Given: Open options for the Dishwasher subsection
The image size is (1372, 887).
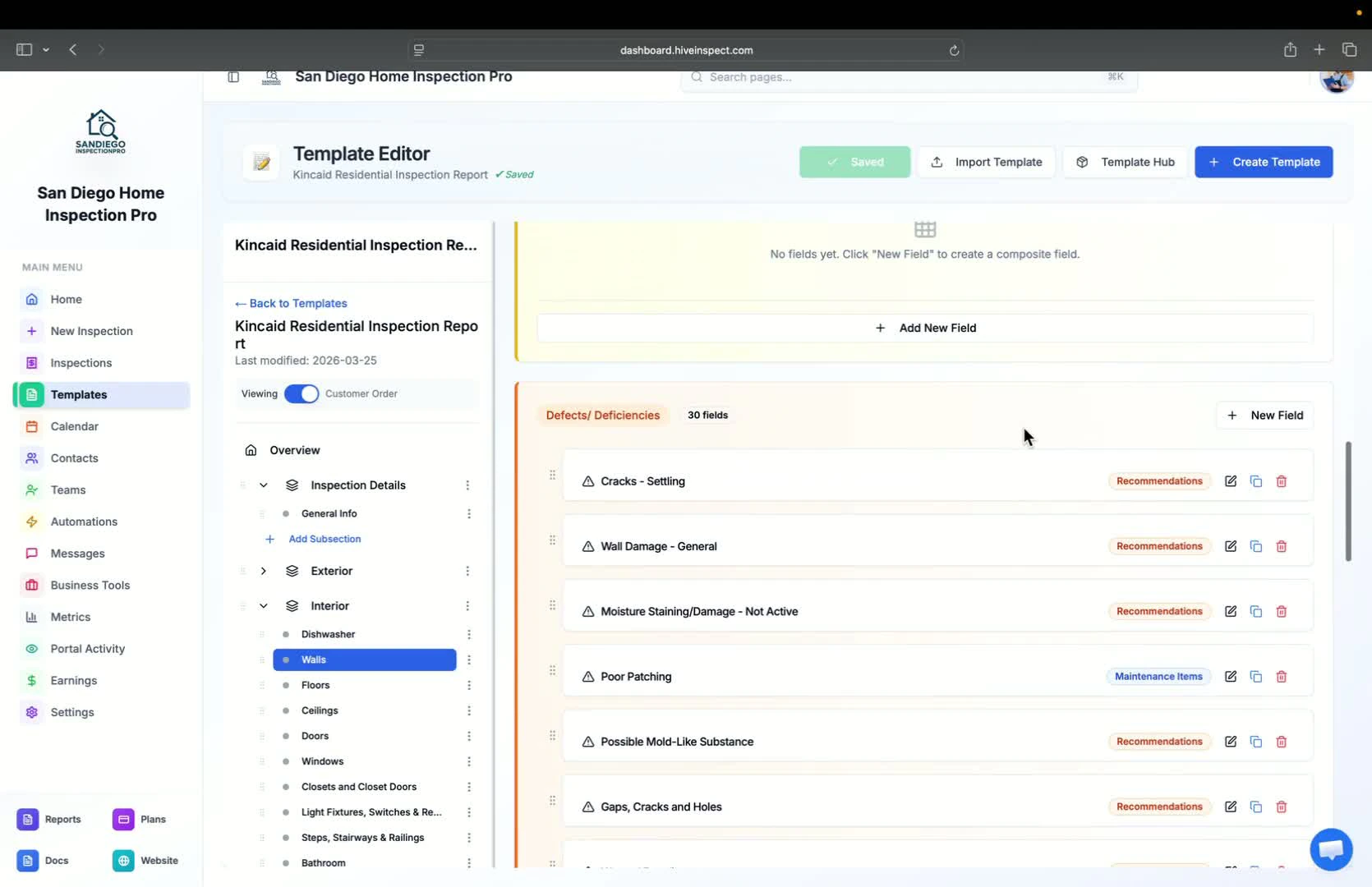Looking at the screenshot, I should (469, 634).
